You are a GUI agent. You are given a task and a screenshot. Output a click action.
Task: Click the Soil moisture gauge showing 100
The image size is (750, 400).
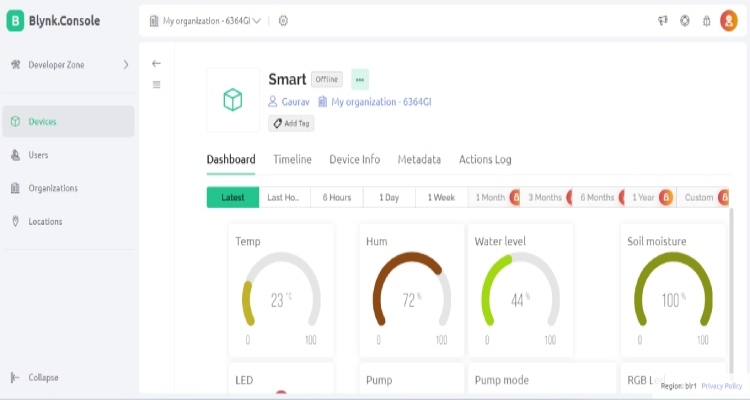click(x=673, y=290)
